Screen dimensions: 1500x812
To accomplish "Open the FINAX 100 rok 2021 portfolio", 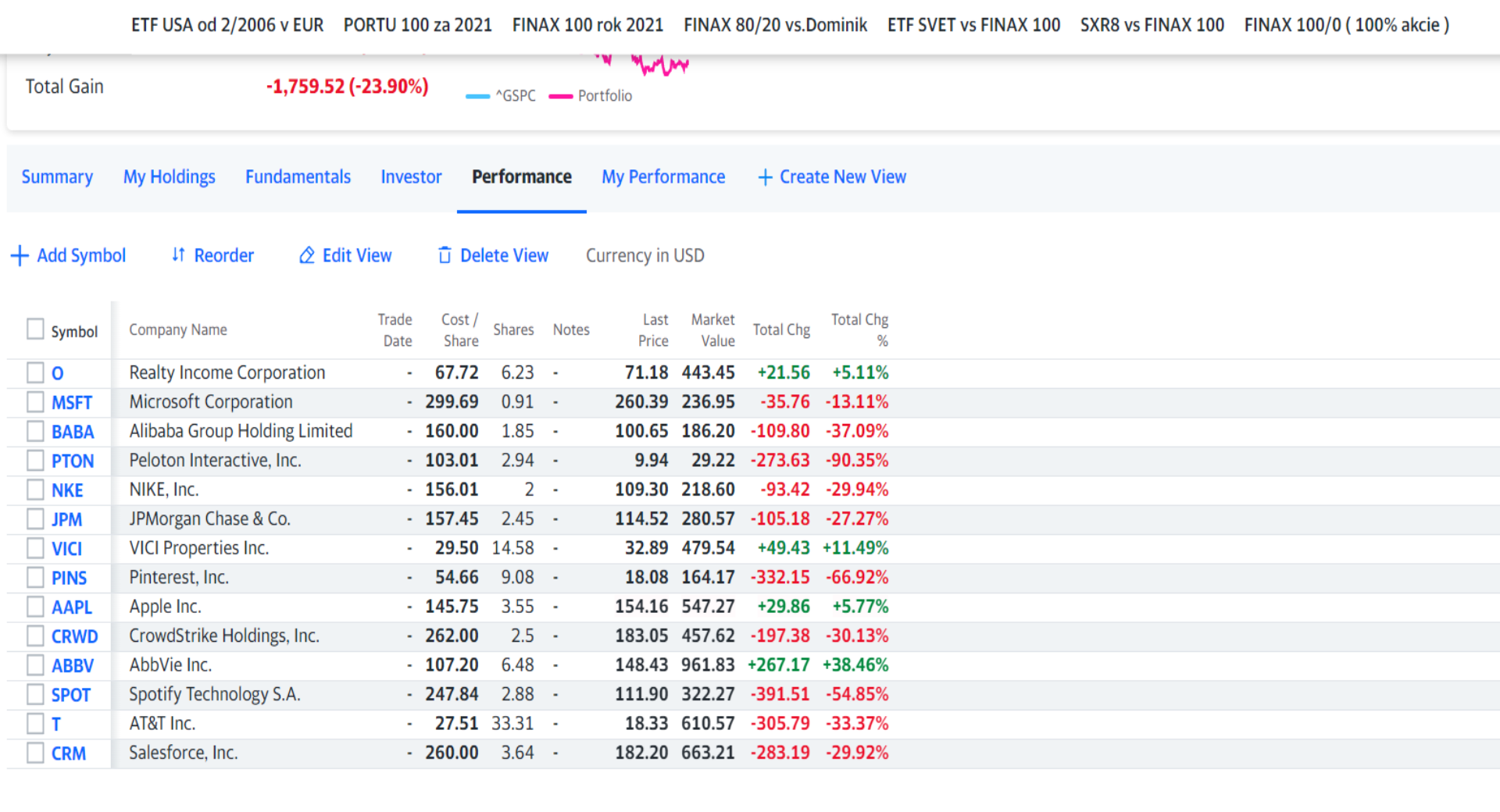I will (587, 25).
